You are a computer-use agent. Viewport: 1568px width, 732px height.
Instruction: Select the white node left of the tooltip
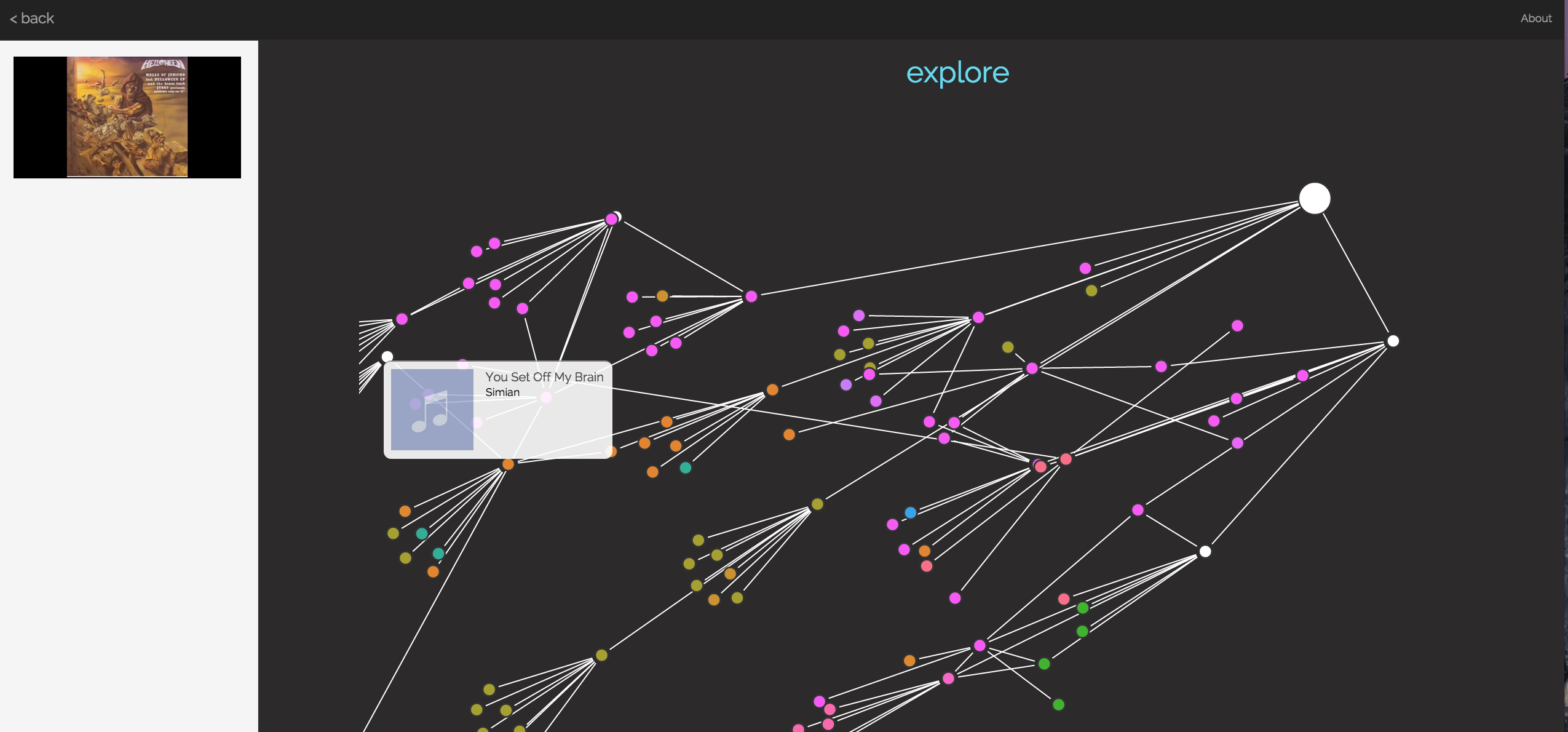click(387, 356)
